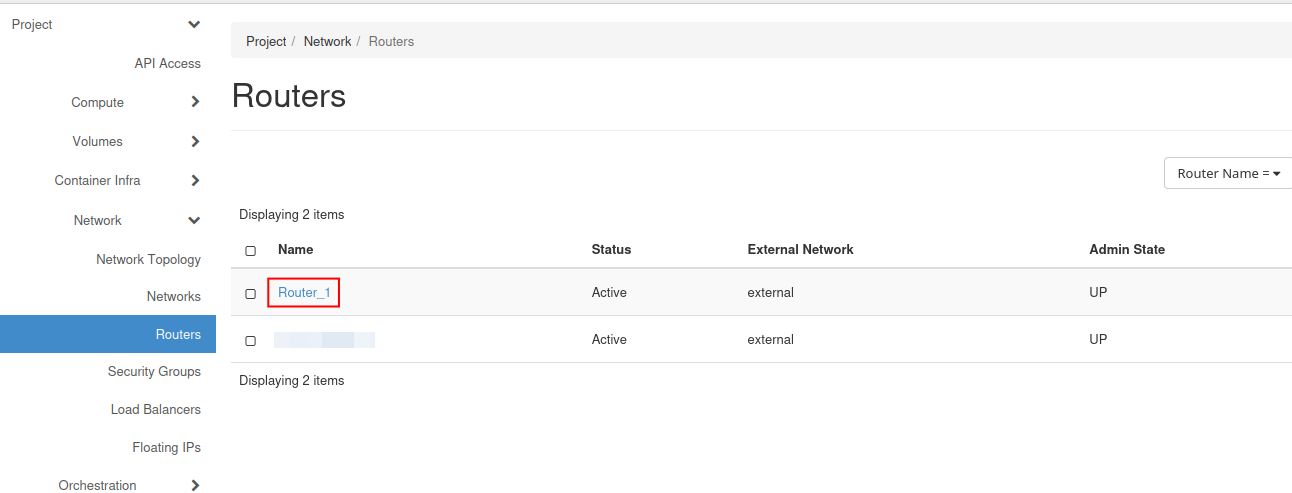Tick the select-all checkbox in header

coord(250,250)
